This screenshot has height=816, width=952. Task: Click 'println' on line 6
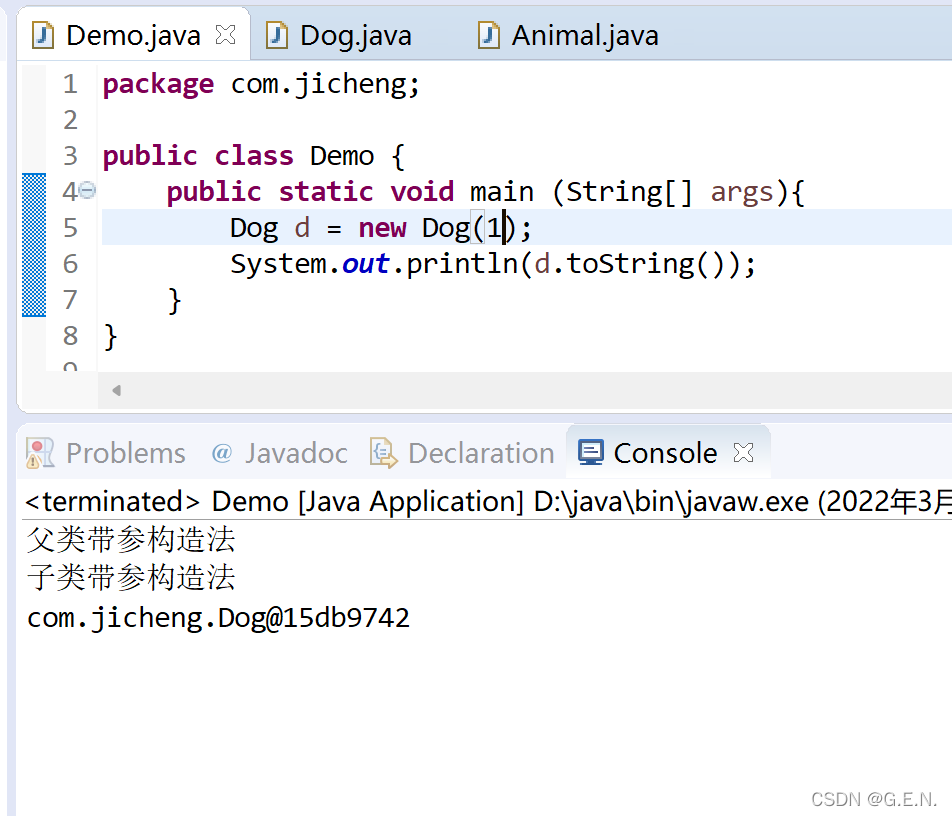point(462,264)
